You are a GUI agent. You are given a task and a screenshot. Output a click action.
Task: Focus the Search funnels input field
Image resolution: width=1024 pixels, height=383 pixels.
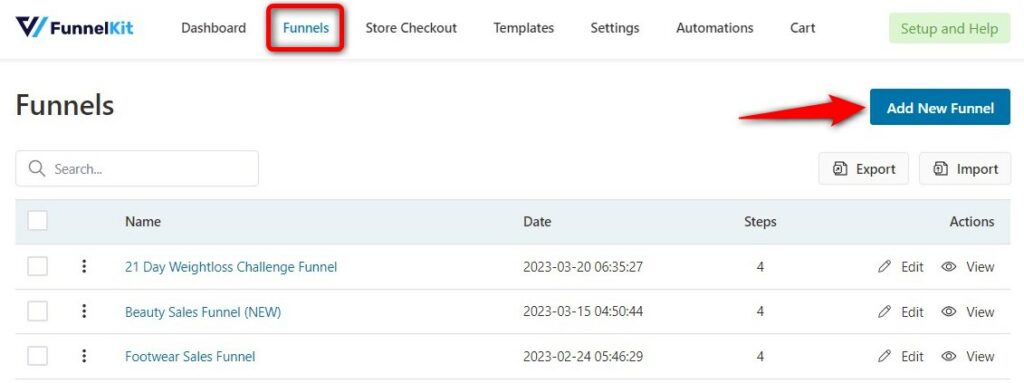point(137,169)
